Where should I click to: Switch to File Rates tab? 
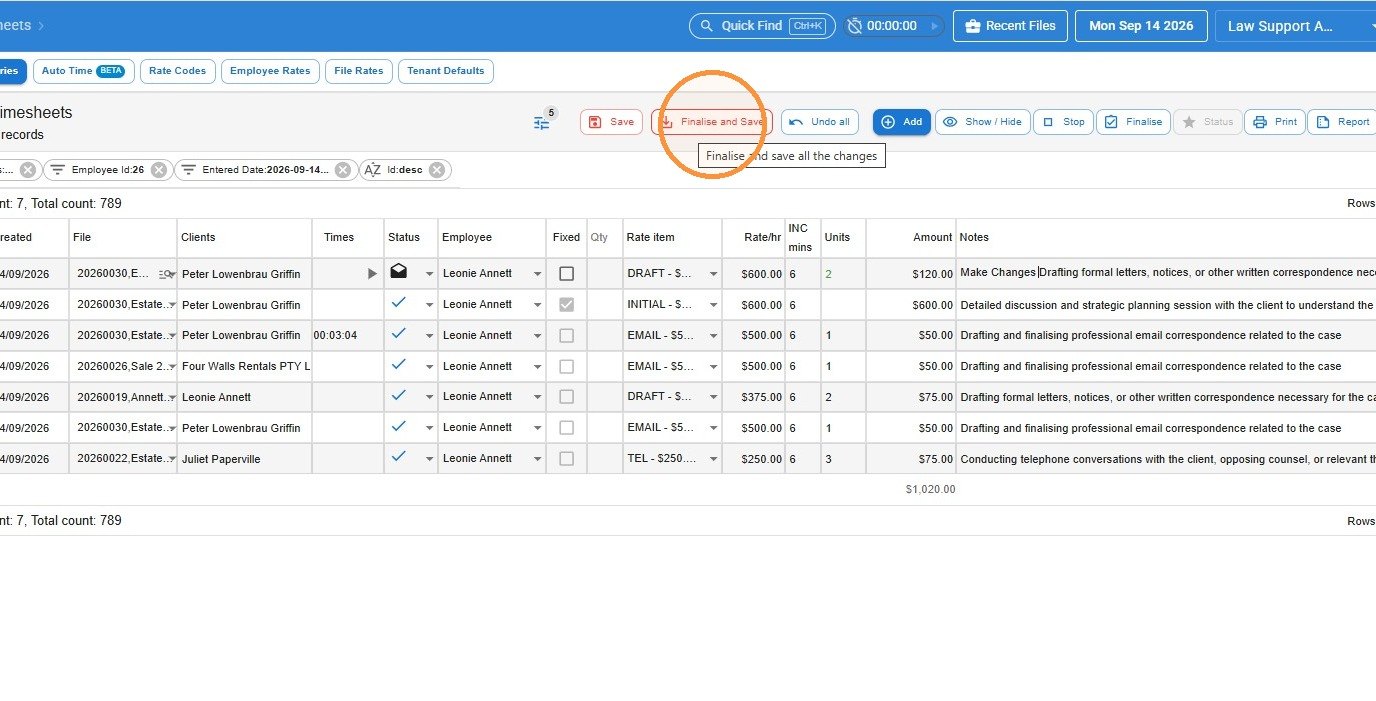359,71
